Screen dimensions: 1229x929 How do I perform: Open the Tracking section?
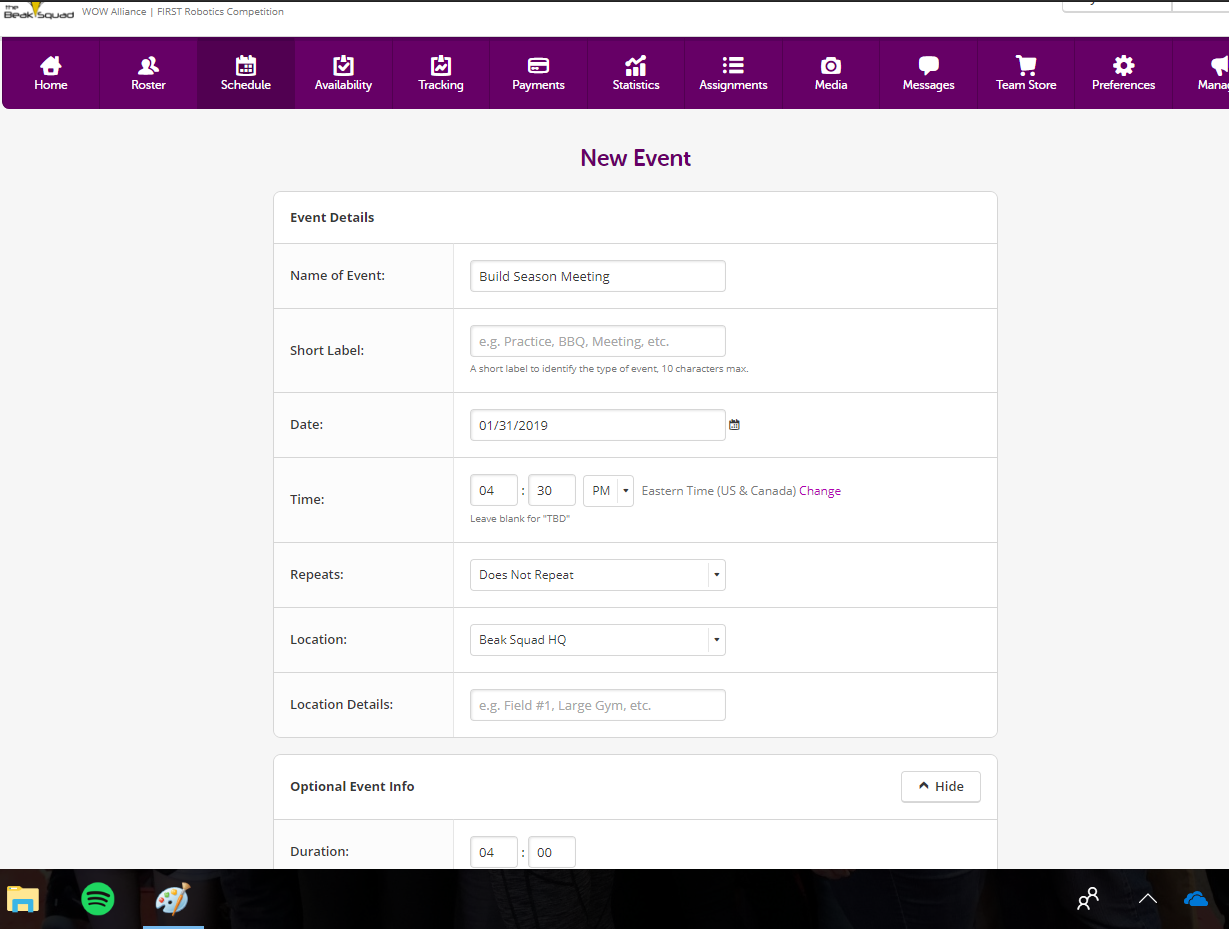[x=441, y=73]
